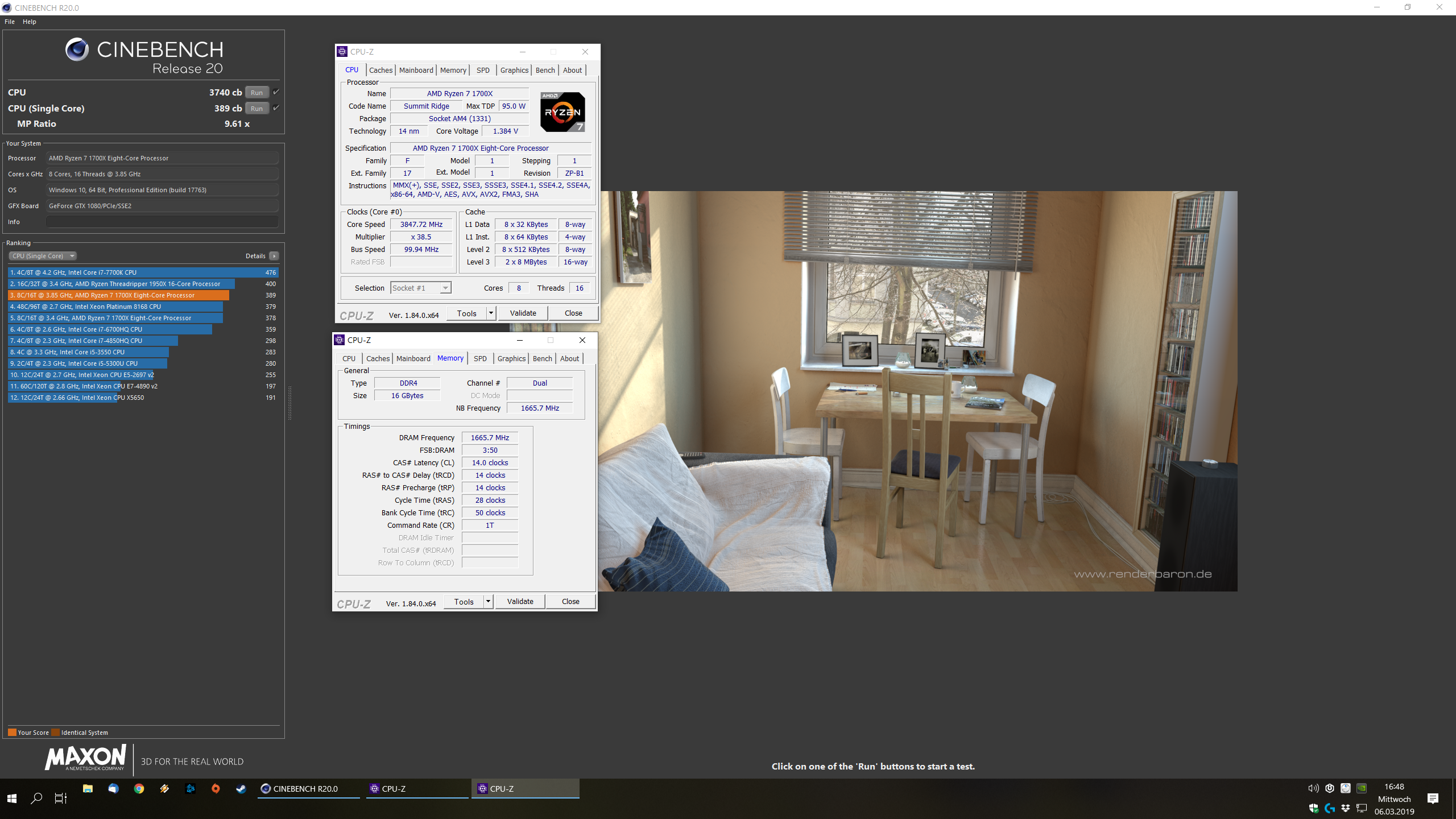Click the power hexagon tray icon

coord(1330,788)
